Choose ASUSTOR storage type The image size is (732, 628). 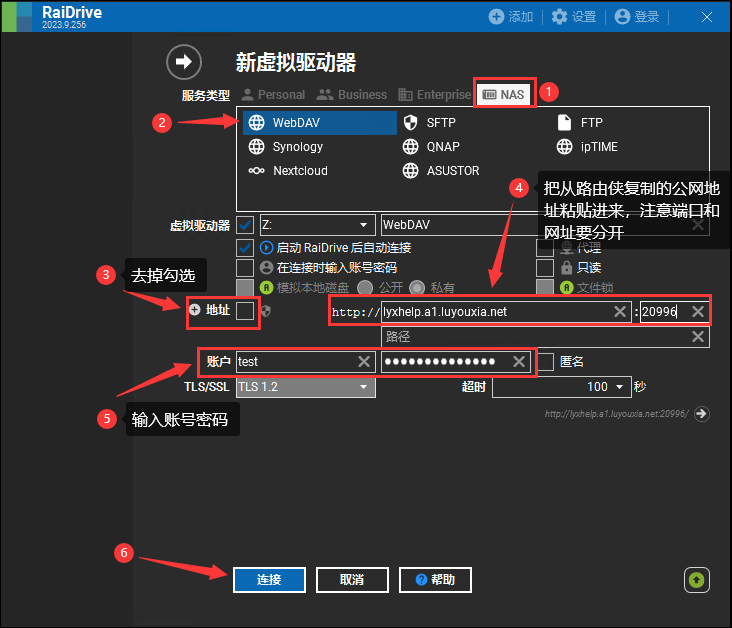coord(441,170)
